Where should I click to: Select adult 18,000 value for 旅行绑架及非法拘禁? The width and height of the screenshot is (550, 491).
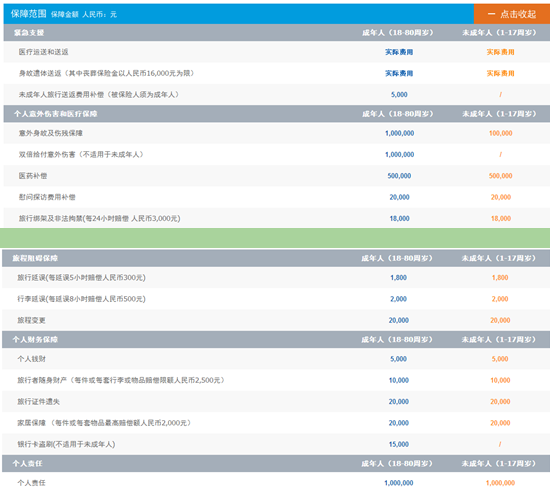click(x=399, y=218)
